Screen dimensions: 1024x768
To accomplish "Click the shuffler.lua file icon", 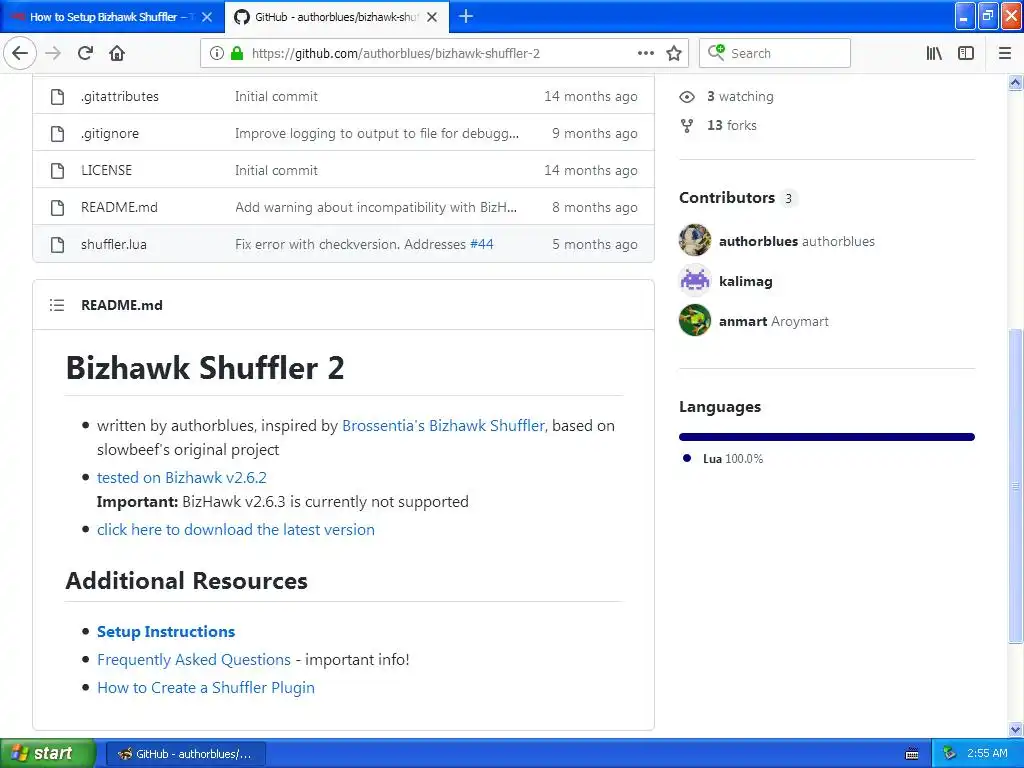I will [57, 245].
